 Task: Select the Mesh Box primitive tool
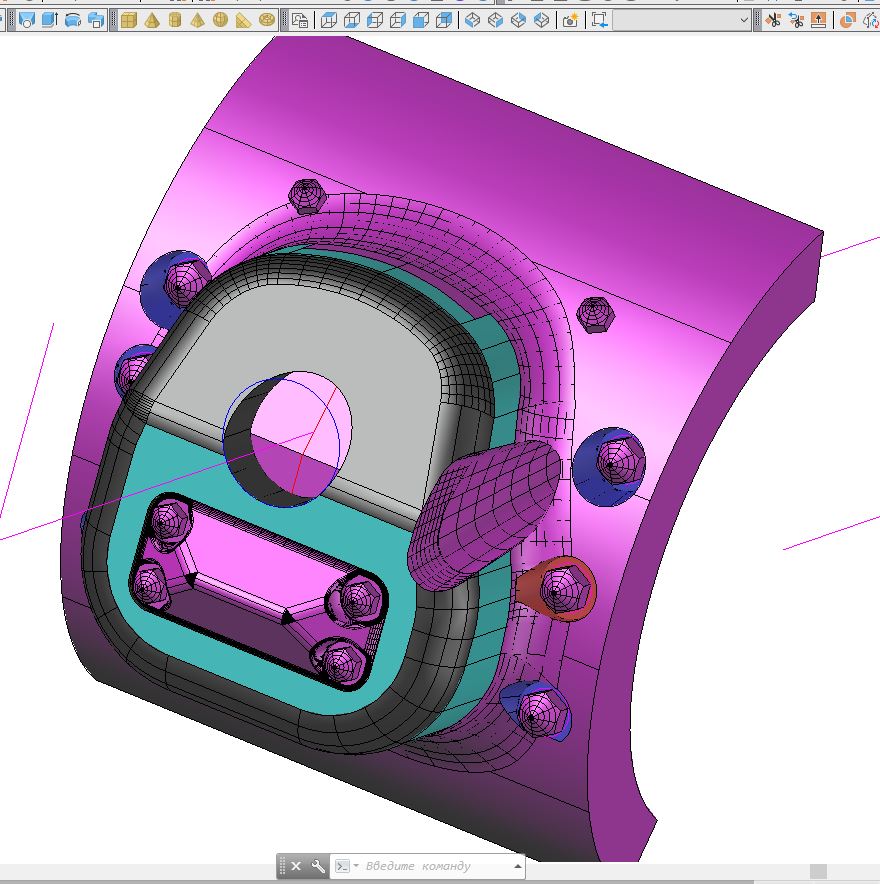point(129,21)
